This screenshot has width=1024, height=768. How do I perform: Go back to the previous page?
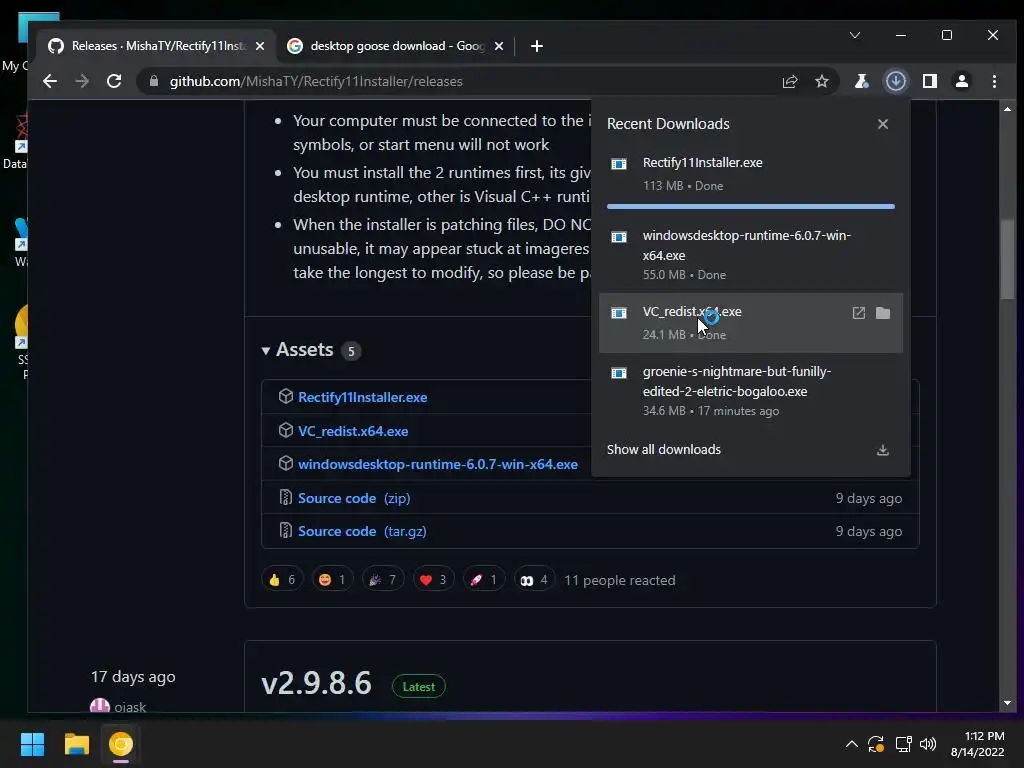click(x=50, y=81)
